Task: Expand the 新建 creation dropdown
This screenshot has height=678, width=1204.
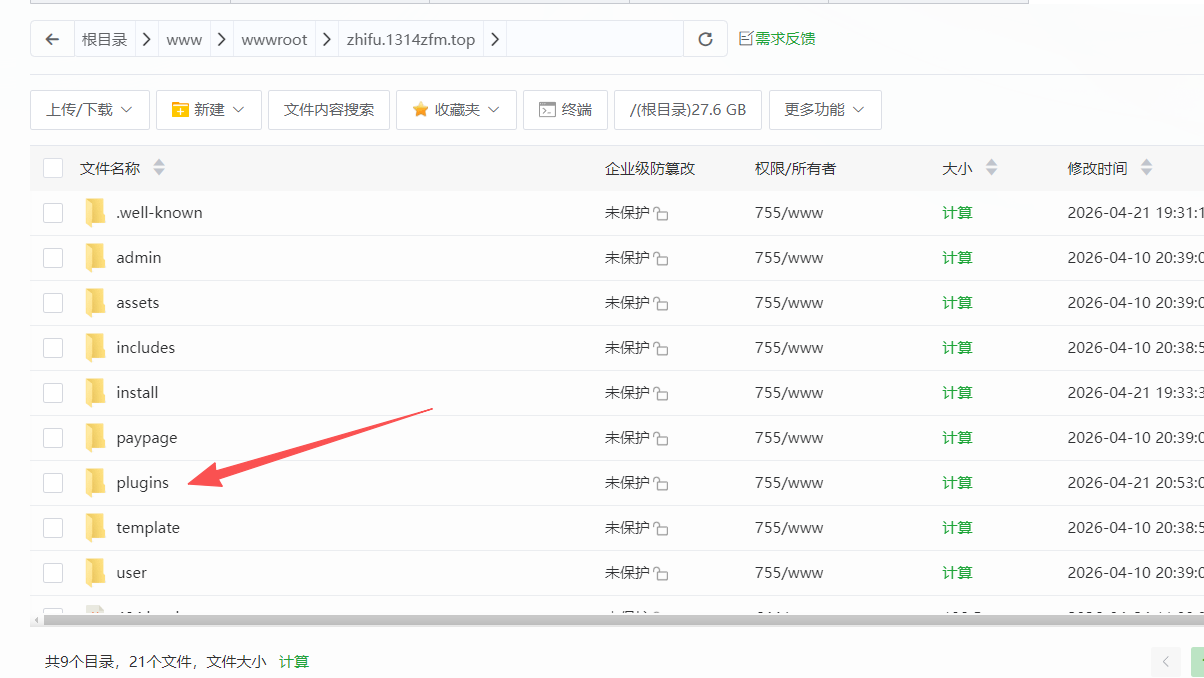Action: (208, 110)
